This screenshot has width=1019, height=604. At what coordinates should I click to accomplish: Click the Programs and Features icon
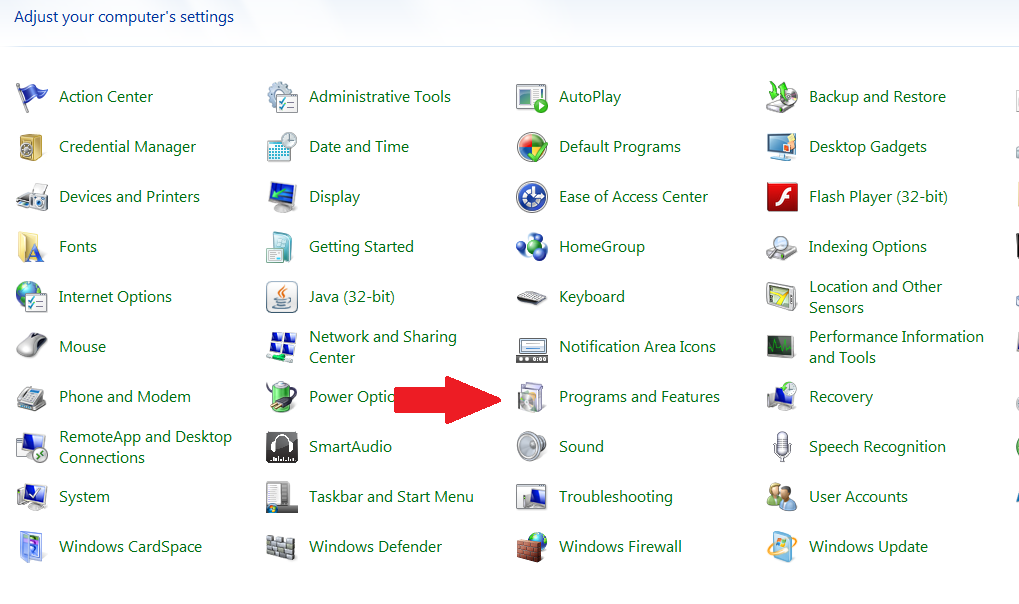pos(532,398)
